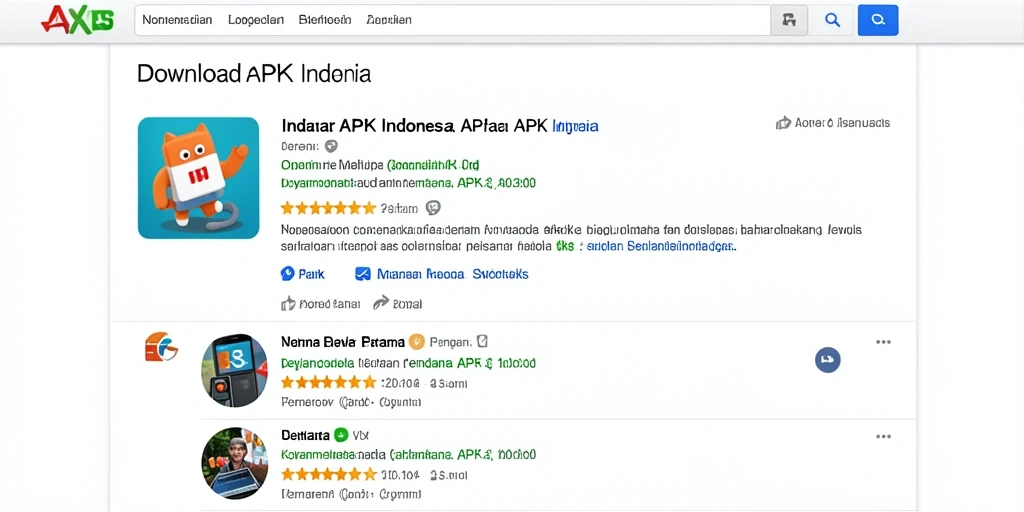Click the 'Download APK Indenia' heading

click(x=254, y=73)
